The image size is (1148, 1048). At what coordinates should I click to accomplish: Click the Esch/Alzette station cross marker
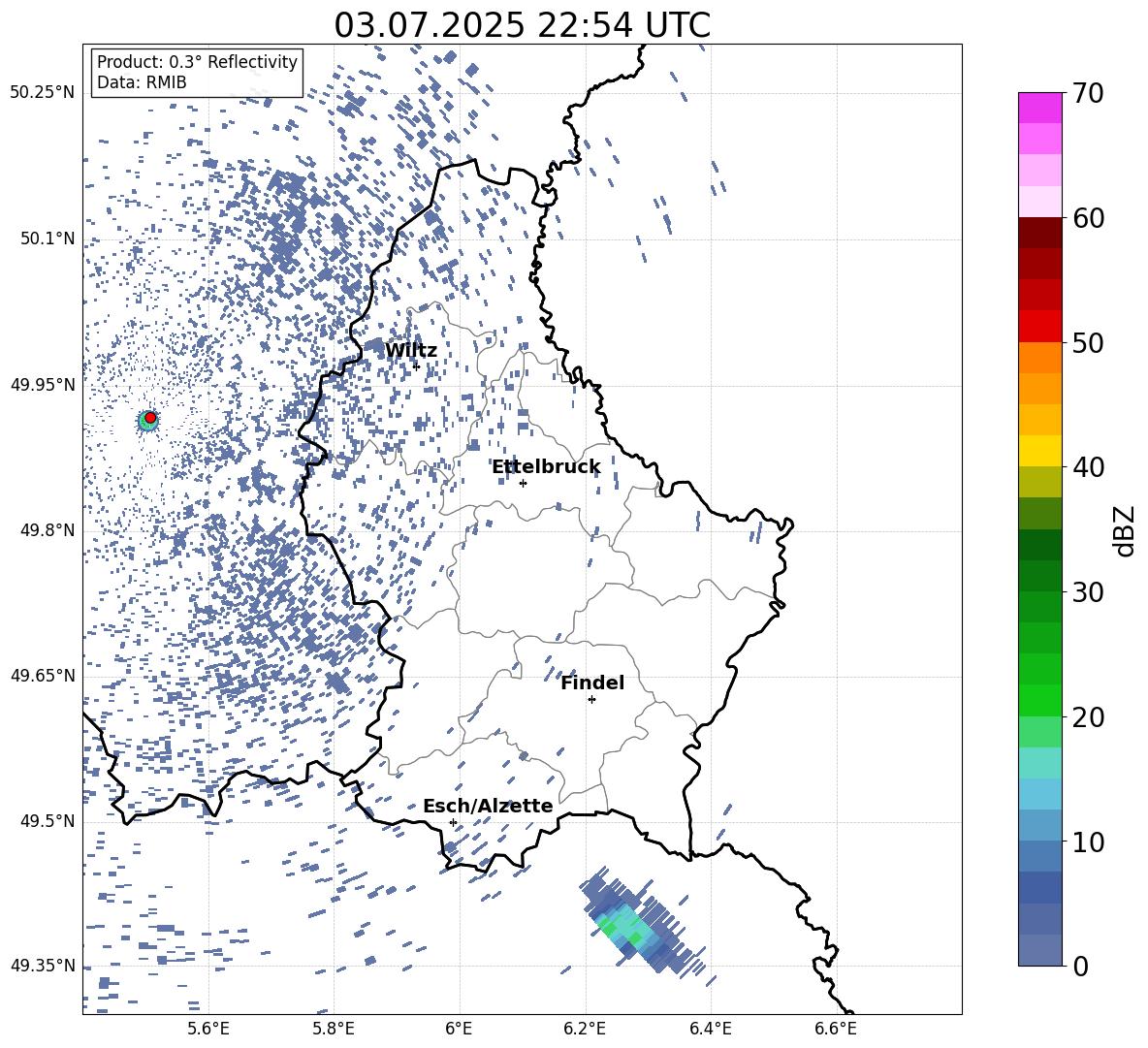coord(453,822)
